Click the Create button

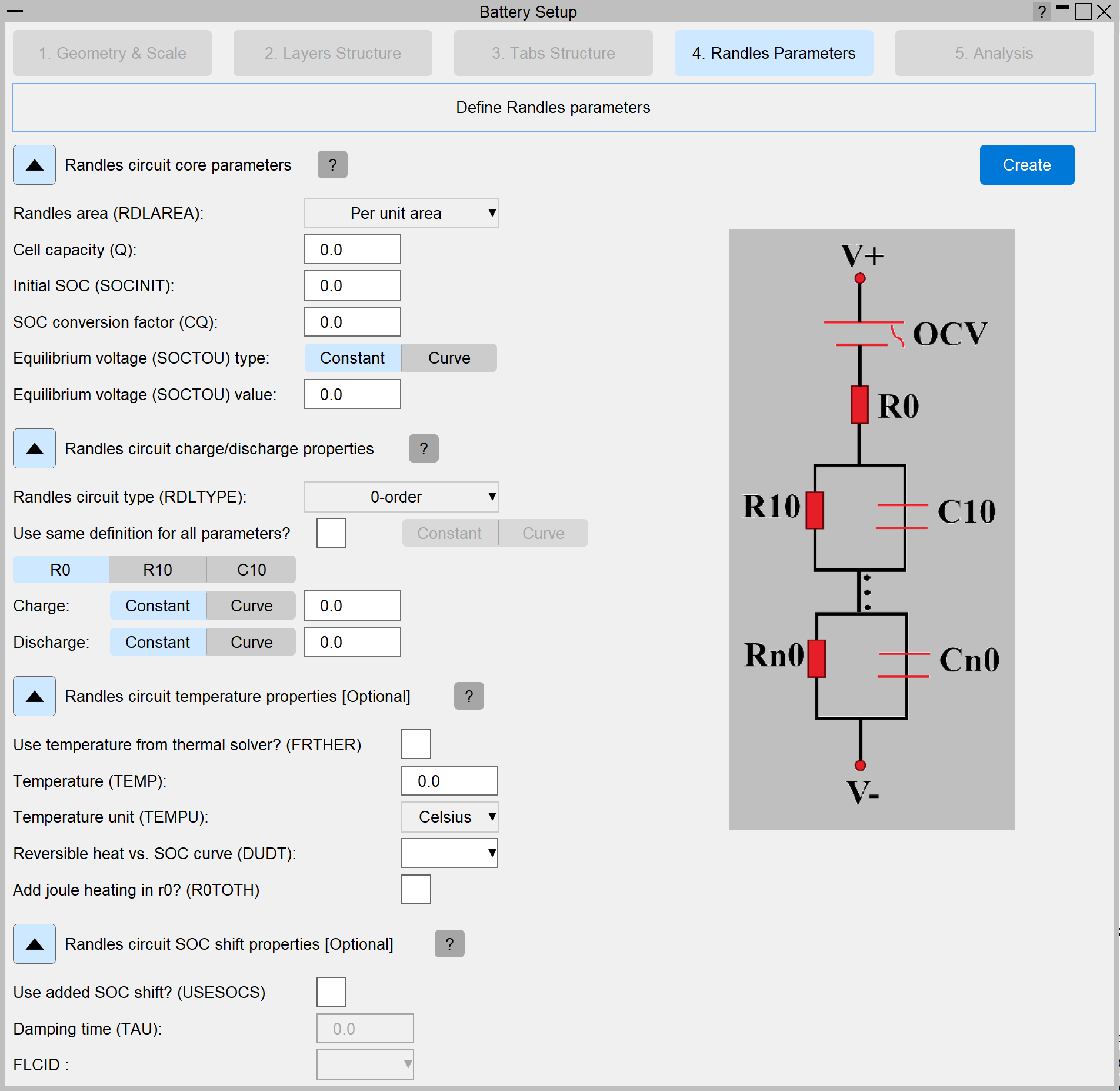click(1027, 165)
